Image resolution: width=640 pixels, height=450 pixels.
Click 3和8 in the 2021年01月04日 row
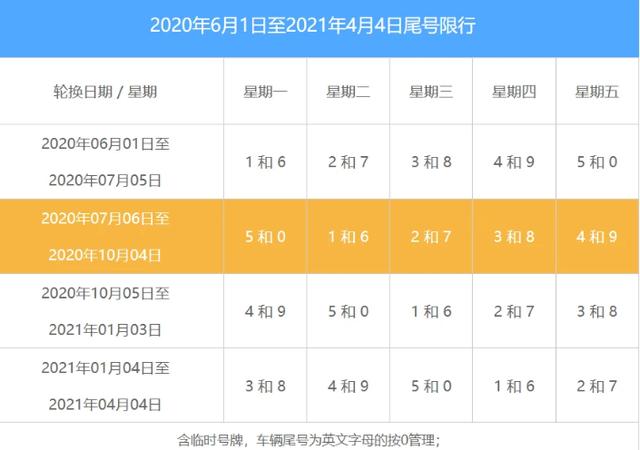pos(265,386)
